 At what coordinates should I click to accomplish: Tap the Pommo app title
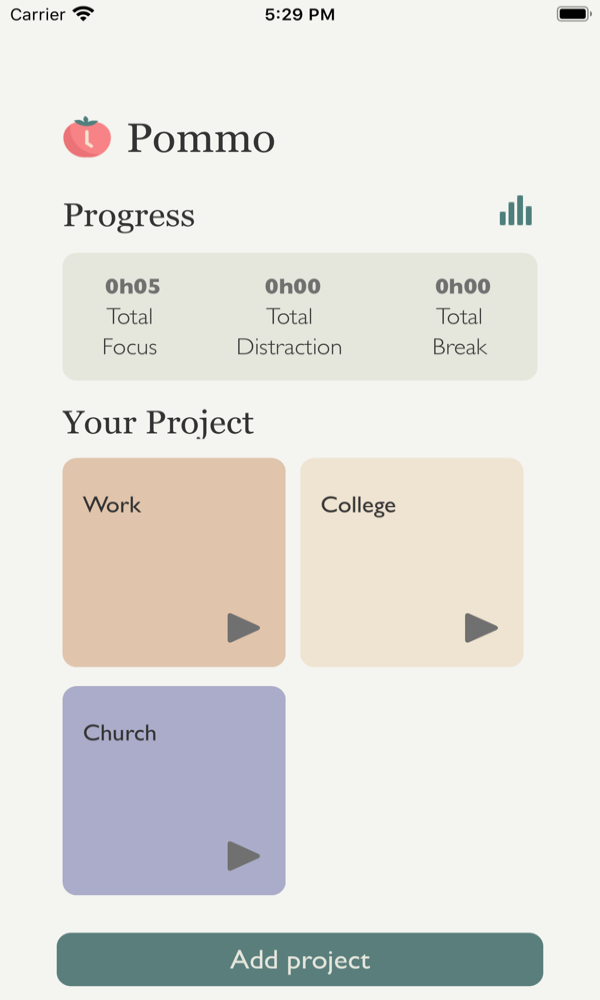point(201,138)
